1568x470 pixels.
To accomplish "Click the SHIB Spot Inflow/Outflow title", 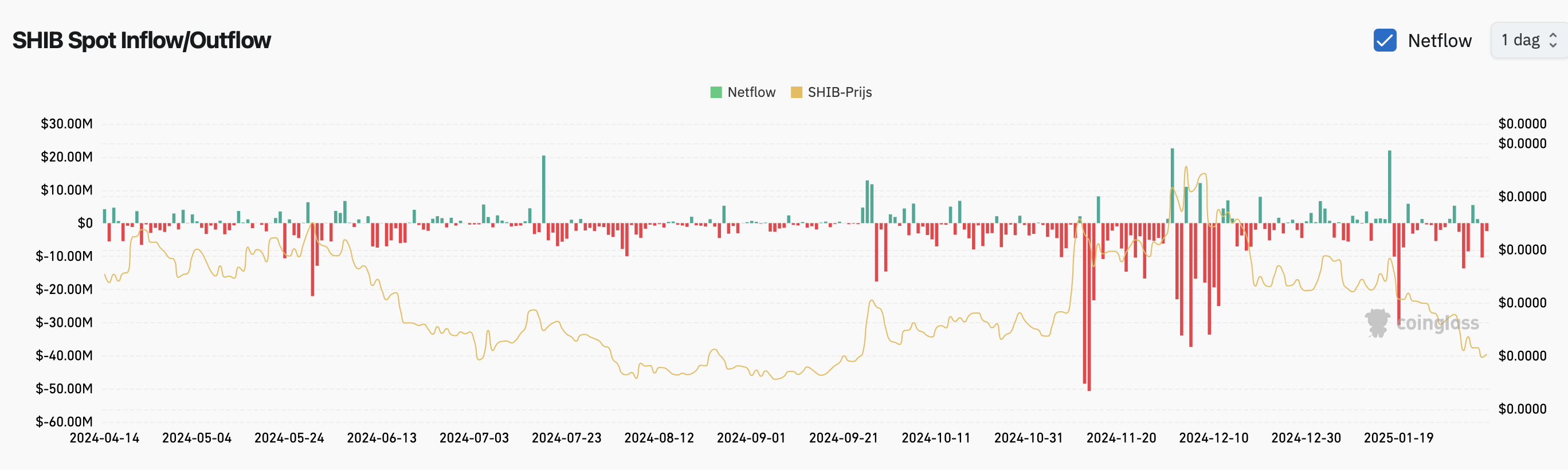I will click(141, 40).
